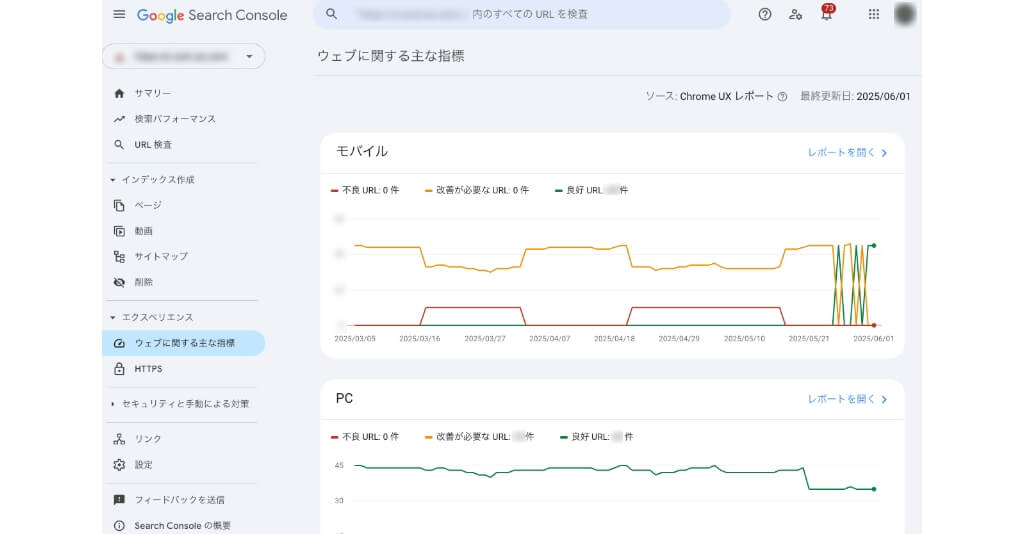Click red endpoint on mobile chart
Screen dimensions: 1024x534
(874, 325)
